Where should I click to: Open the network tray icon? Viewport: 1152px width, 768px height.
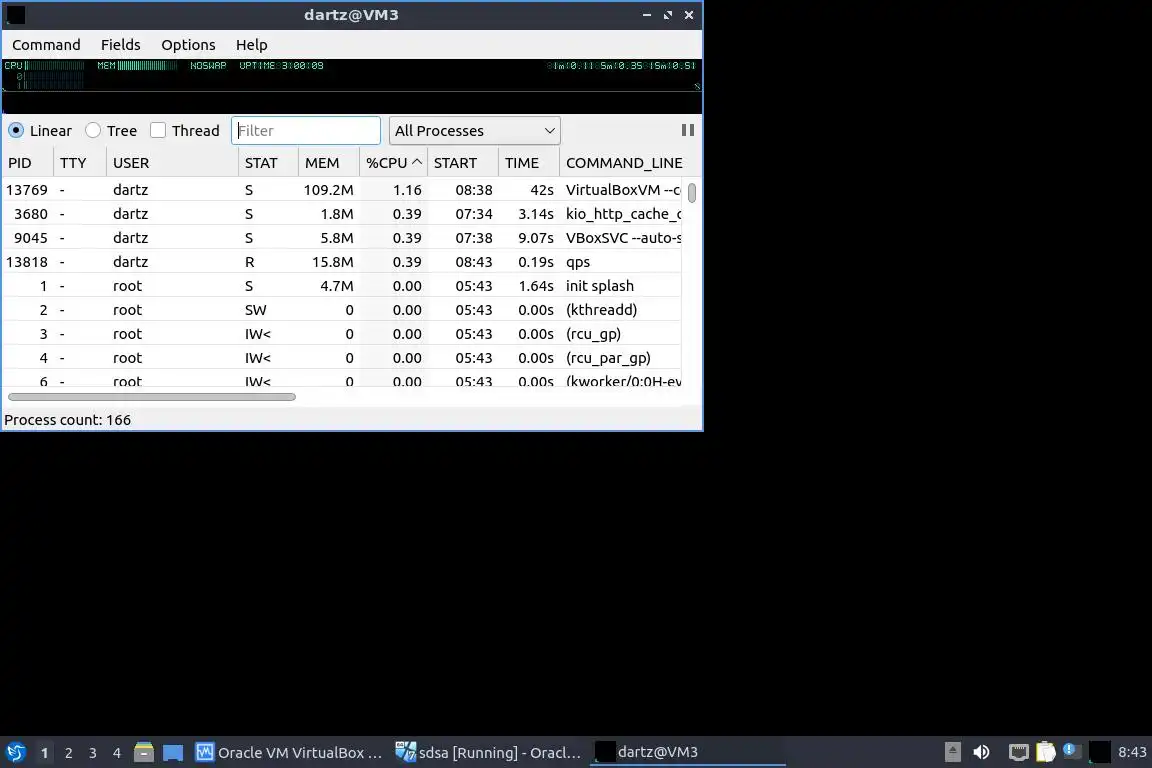pos(1018,752)
